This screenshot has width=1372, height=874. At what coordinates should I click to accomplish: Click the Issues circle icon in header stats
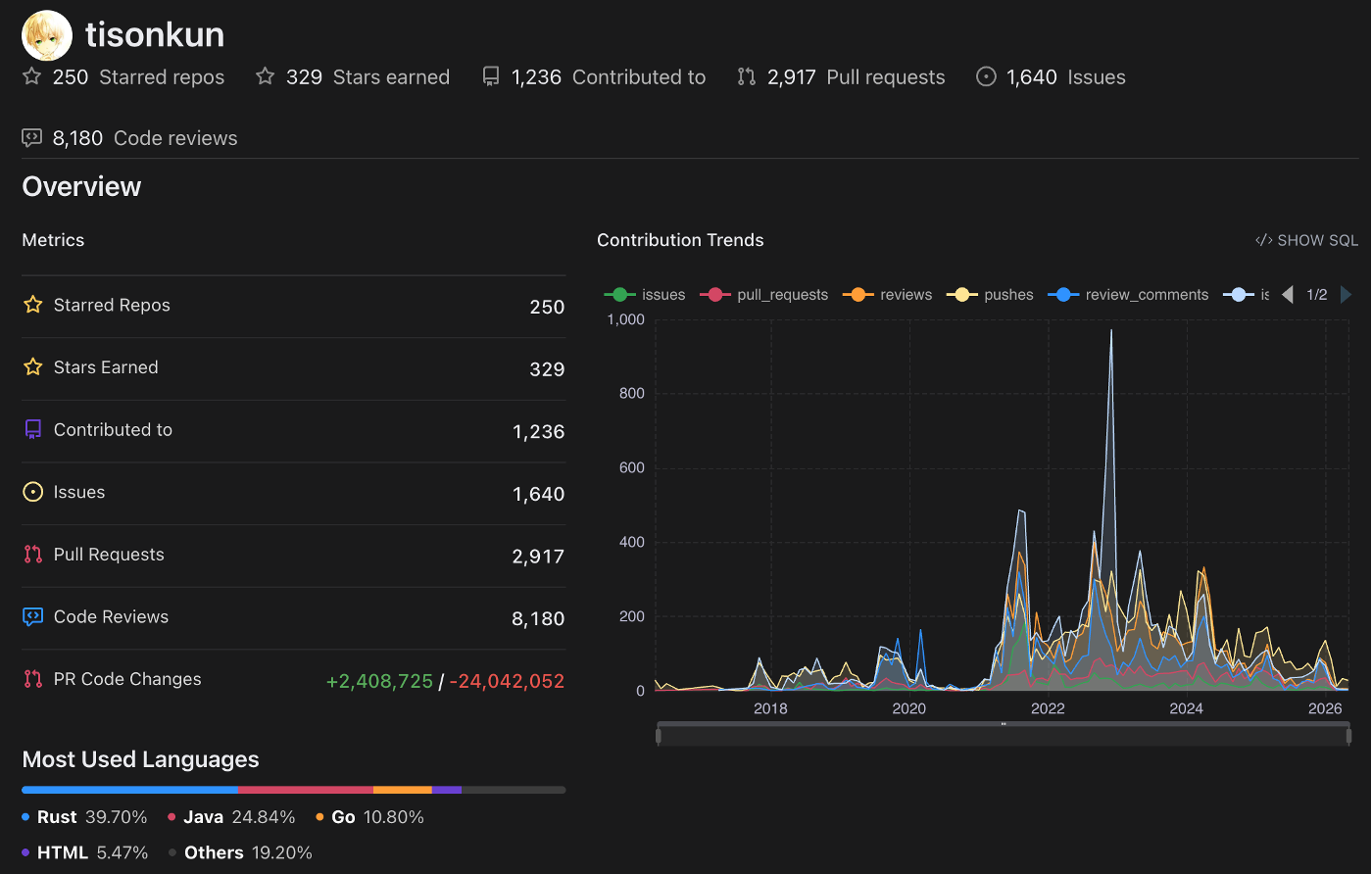[x=986, y=76]
